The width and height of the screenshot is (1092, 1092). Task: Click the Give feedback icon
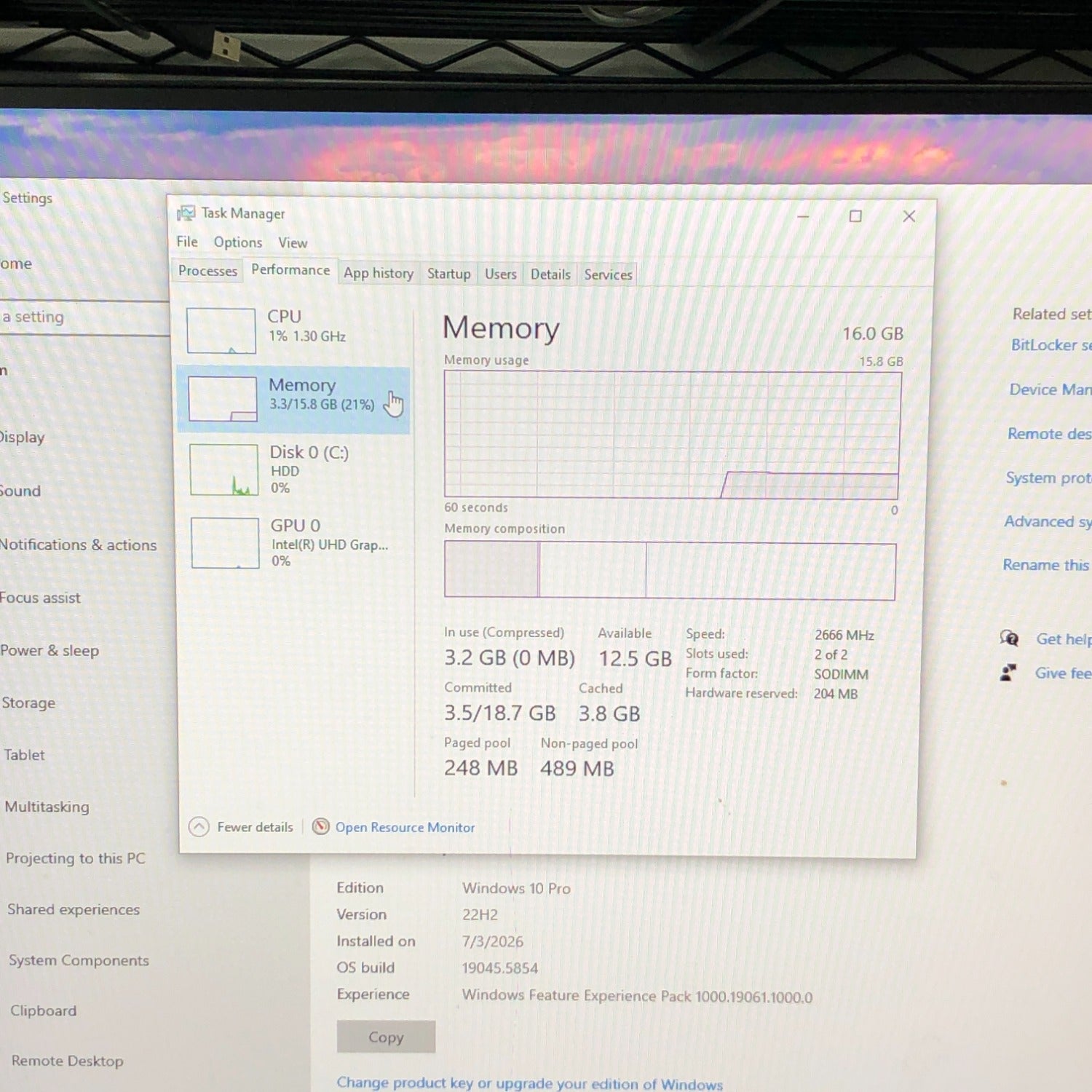click(1008, 673)
